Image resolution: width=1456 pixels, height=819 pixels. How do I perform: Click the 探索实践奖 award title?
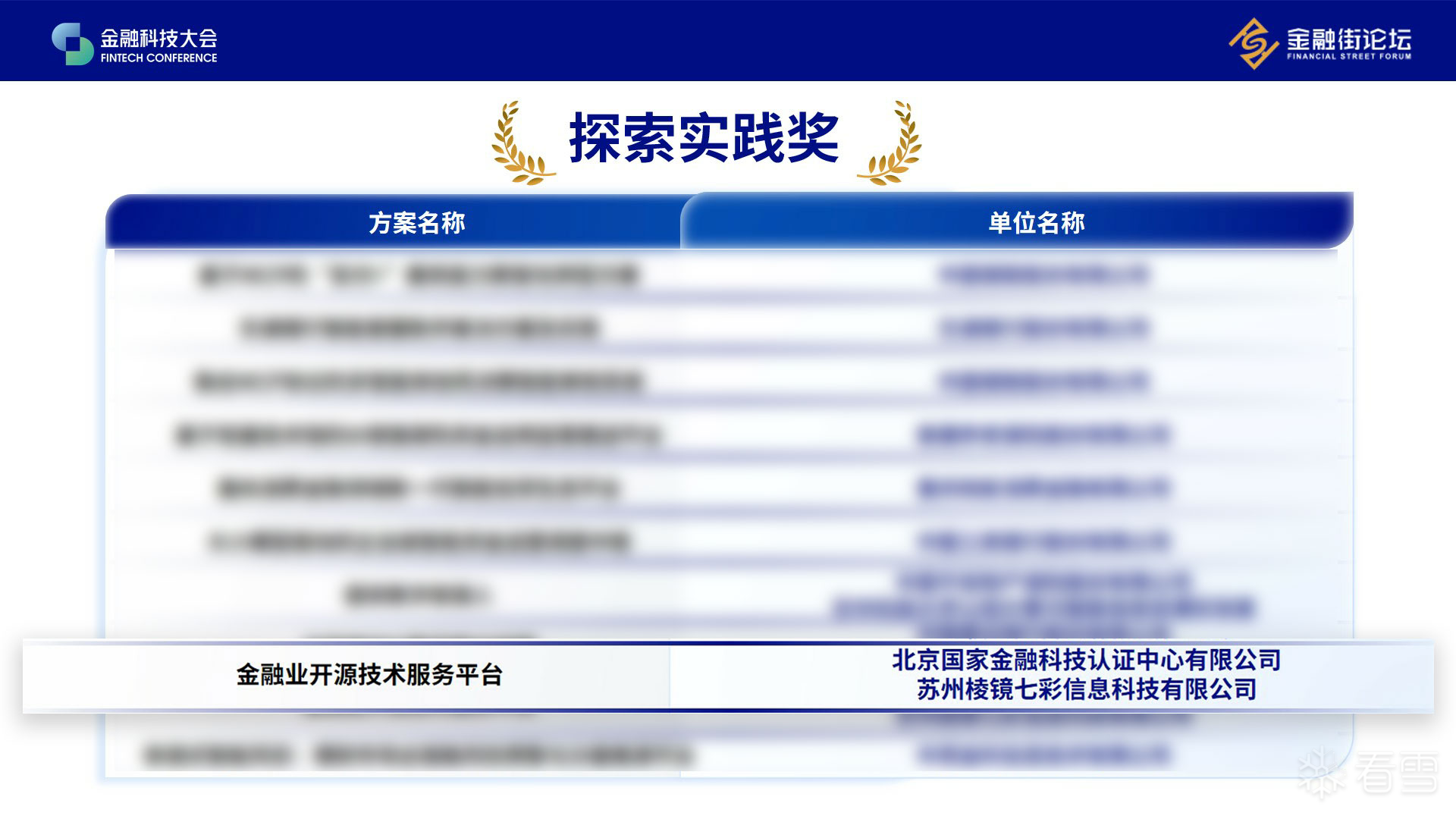coord(704,138)
